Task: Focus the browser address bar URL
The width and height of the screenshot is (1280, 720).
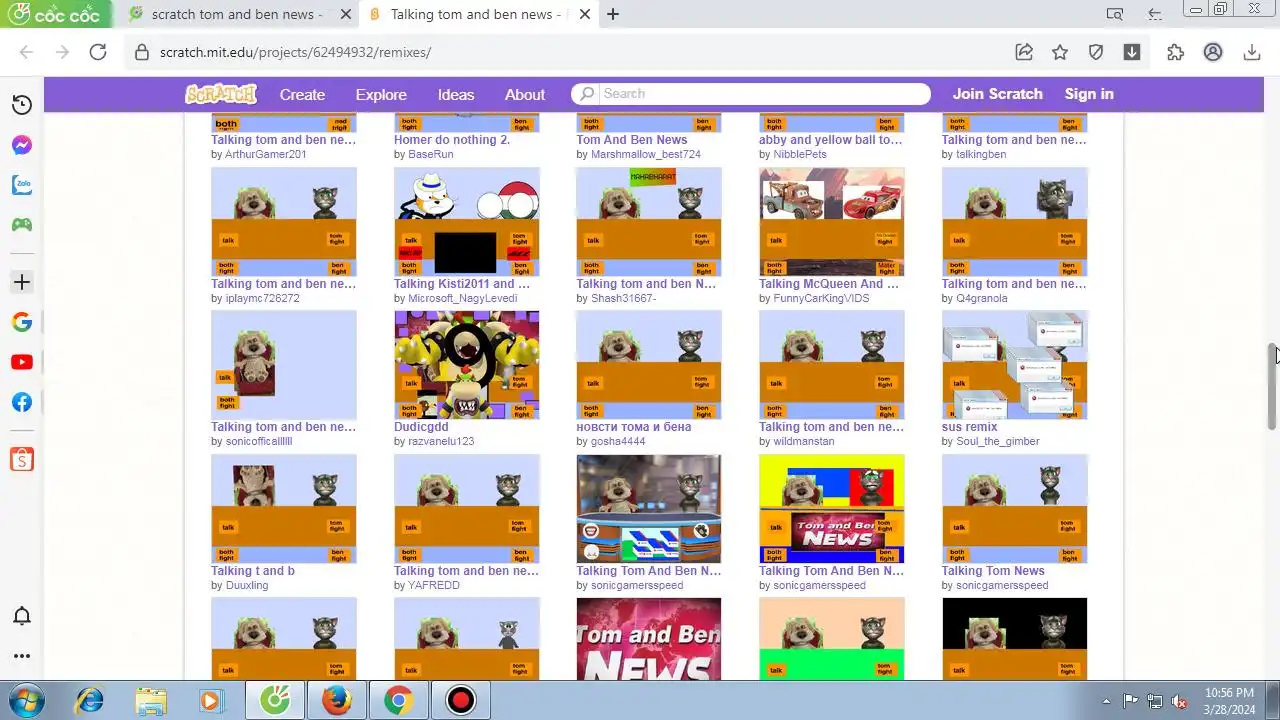Action: (x=295, y=52)
